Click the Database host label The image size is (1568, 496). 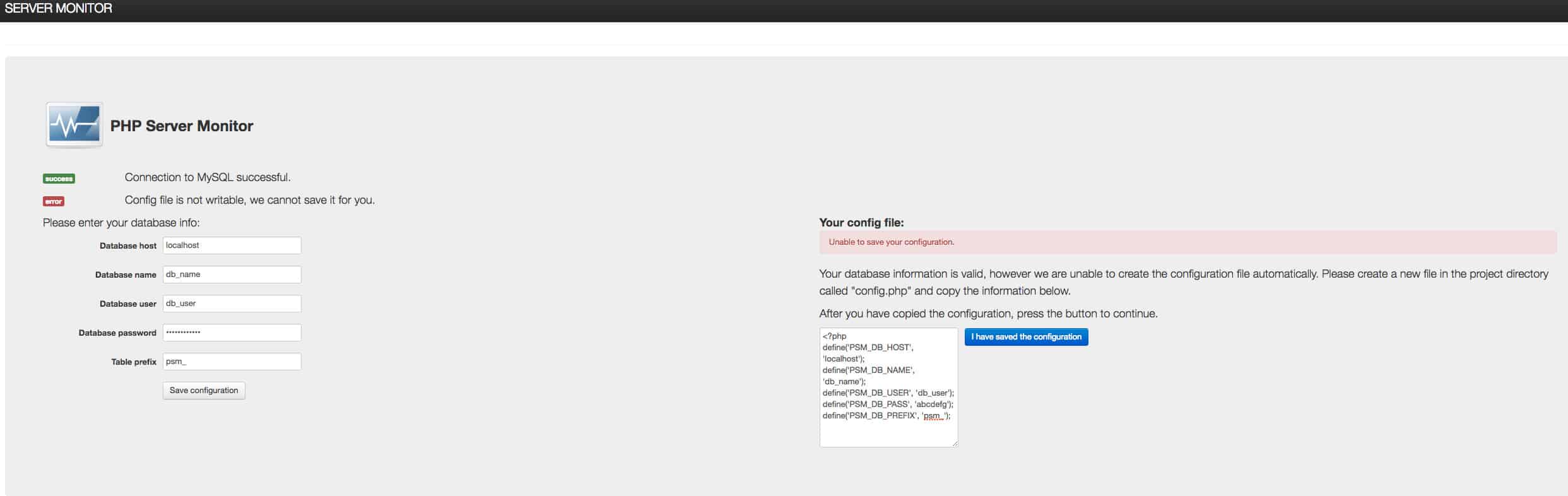pyautogui.click(x=128, y=246)
